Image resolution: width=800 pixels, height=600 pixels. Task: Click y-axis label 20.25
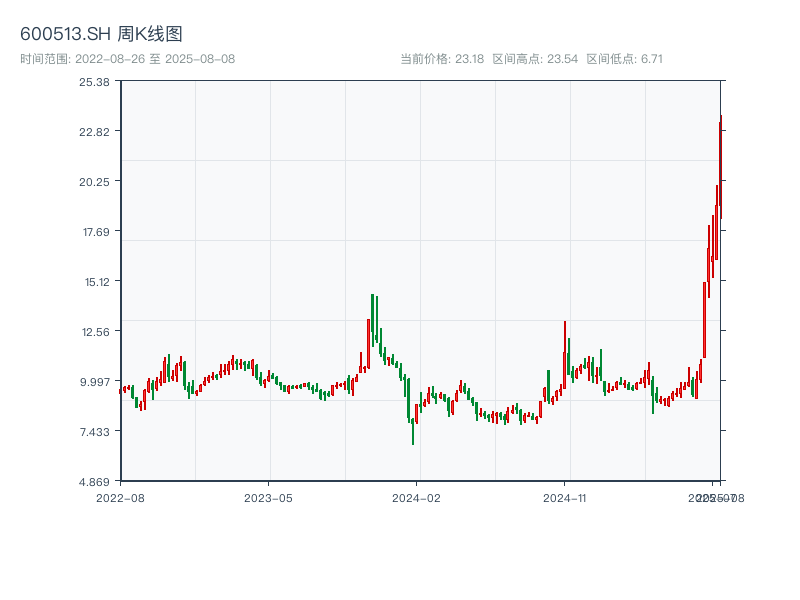click(94, 182)
